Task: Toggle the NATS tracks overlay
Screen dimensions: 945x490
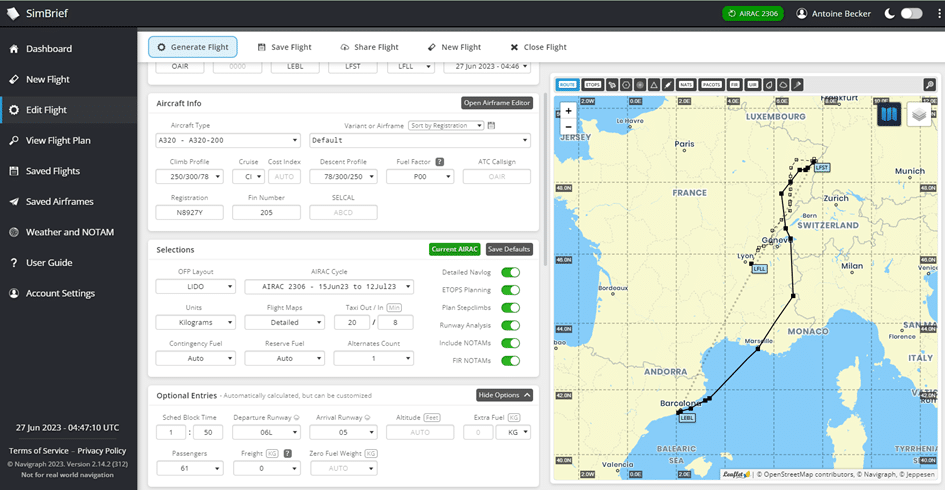Action: tap(686, 85)
